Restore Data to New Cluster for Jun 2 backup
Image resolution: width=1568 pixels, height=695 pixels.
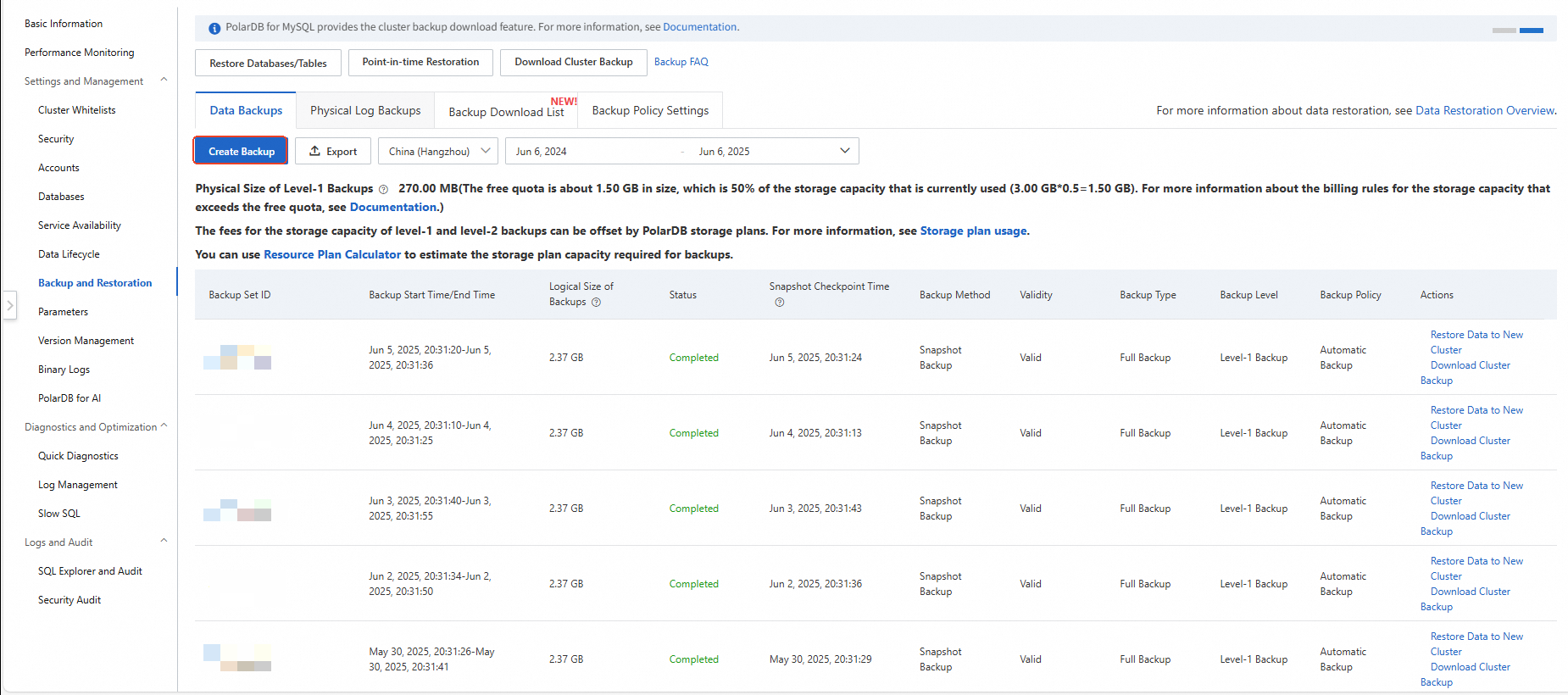click(x=1476, y=569)
